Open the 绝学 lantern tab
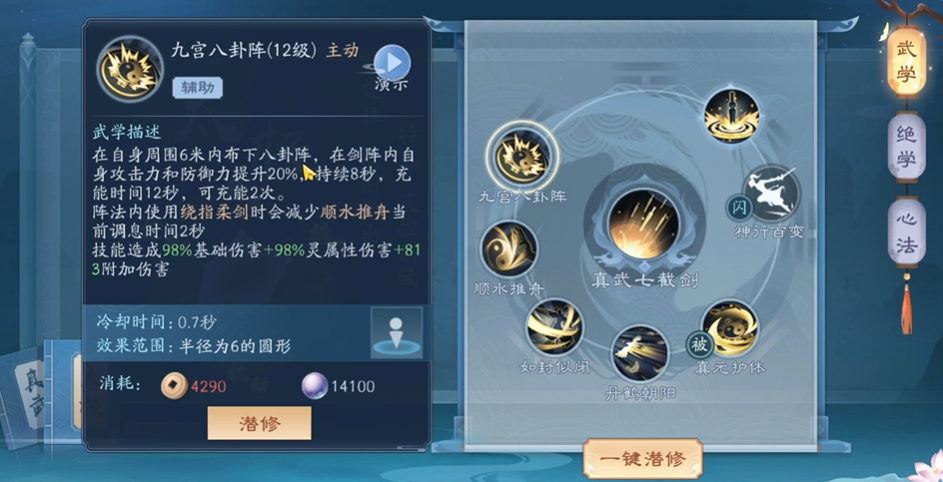943x482 pixels. coord(906,146)
